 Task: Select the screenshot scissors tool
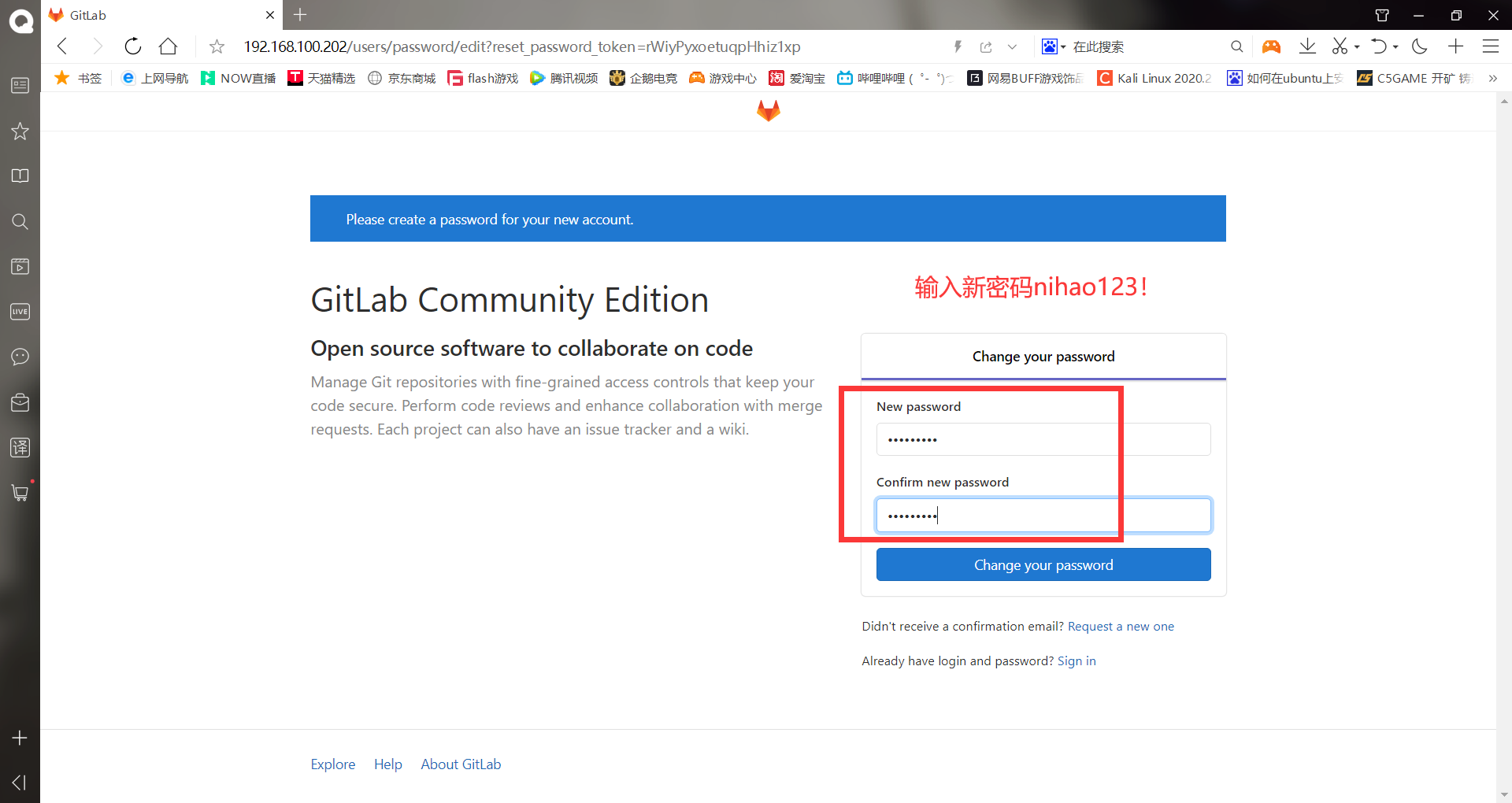(x=1340, y=46)
